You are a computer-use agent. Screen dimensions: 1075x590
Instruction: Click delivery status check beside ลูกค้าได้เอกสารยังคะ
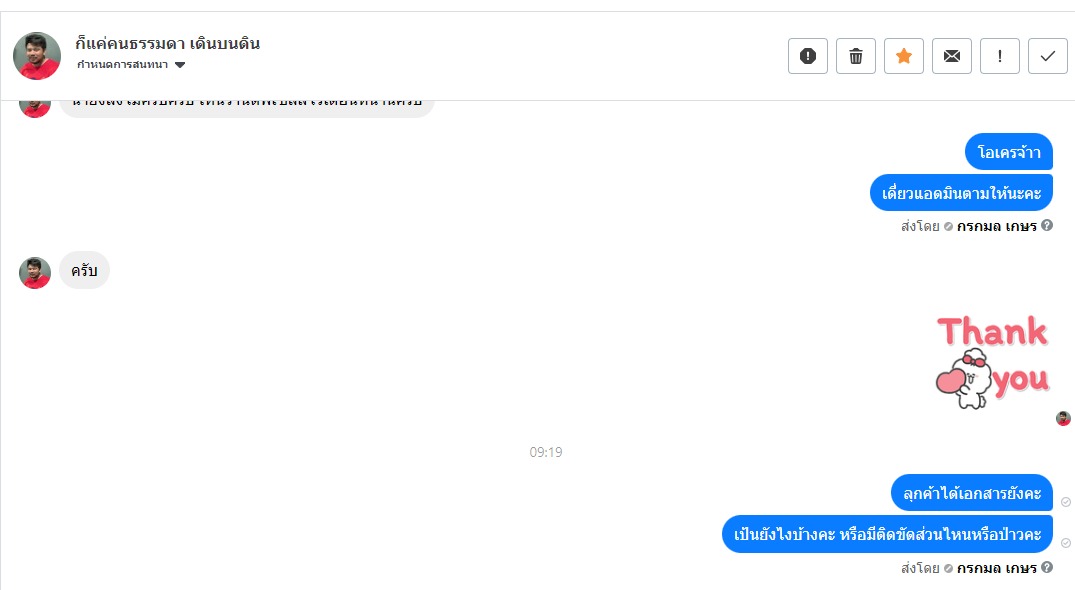pos(1065,502)
